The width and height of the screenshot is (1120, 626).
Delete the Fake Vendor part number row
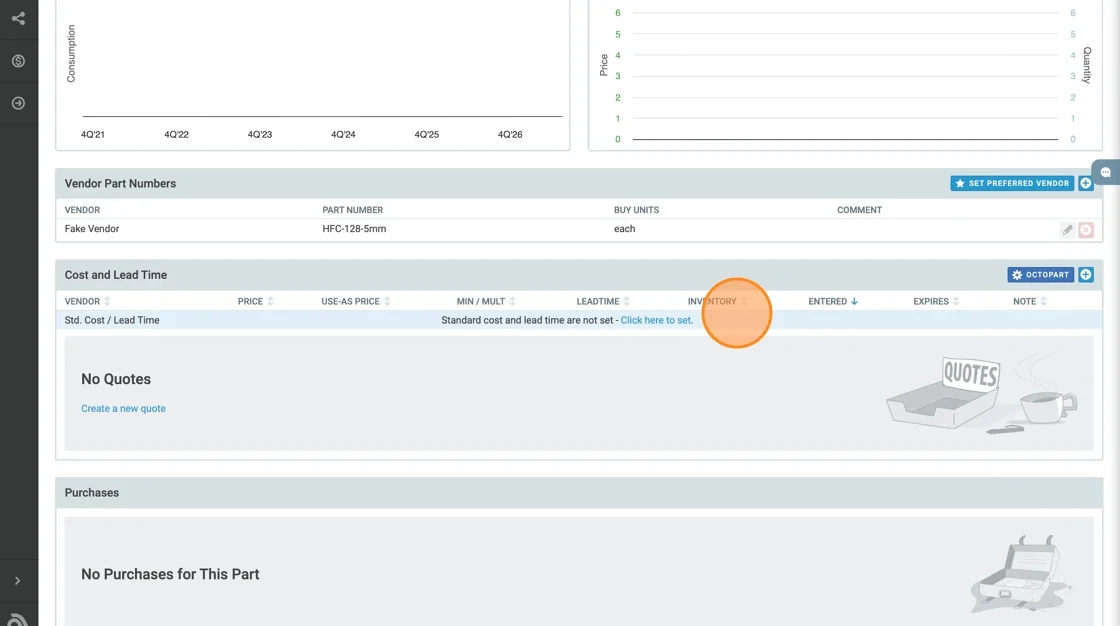(x=1086, y=230)
